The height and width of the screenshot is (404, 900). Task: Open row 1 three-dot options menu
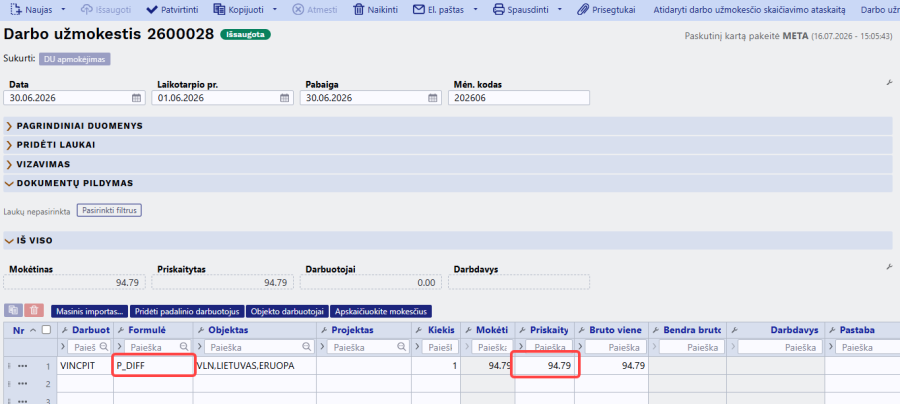tap(23, 365)
